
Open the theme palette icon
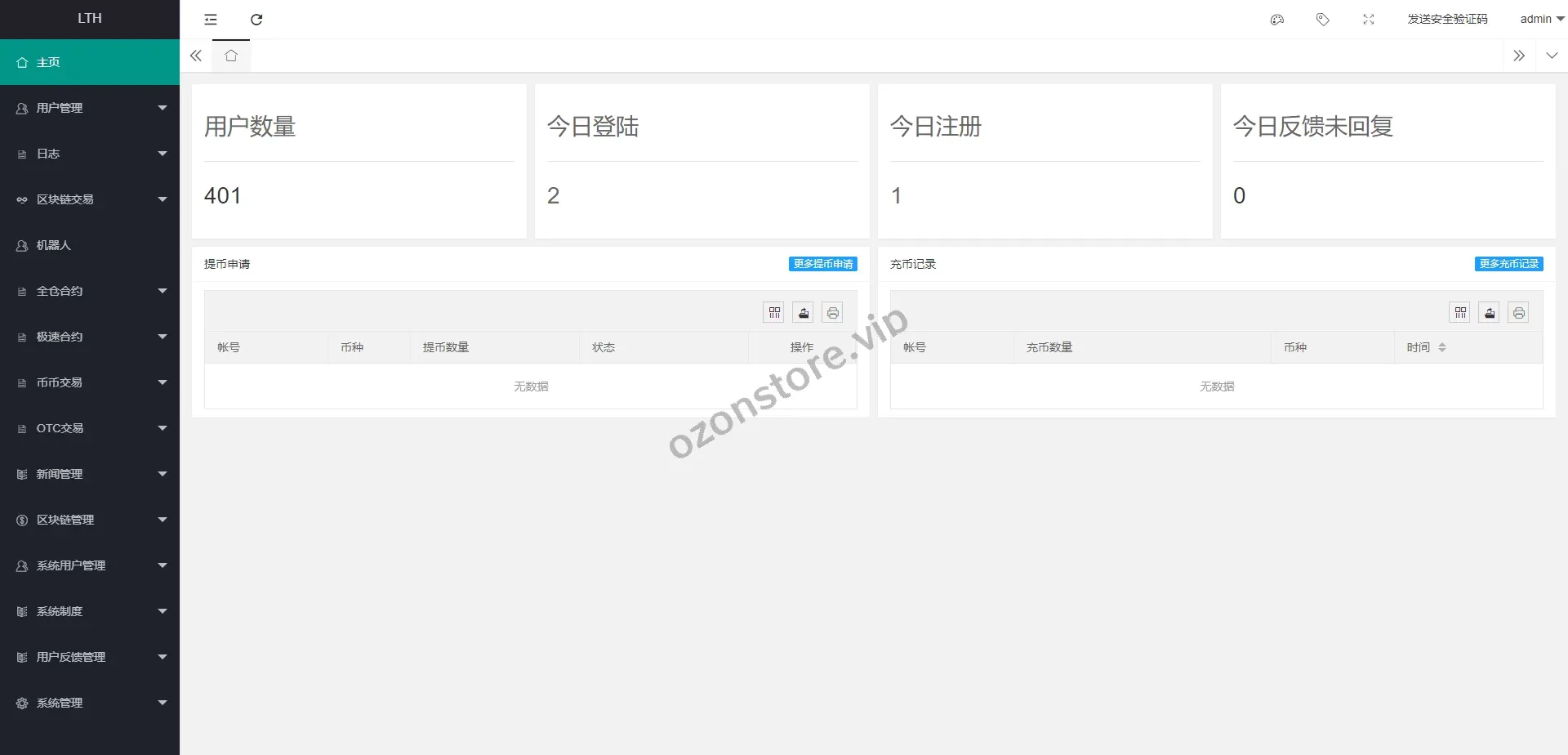[1277, 20]
